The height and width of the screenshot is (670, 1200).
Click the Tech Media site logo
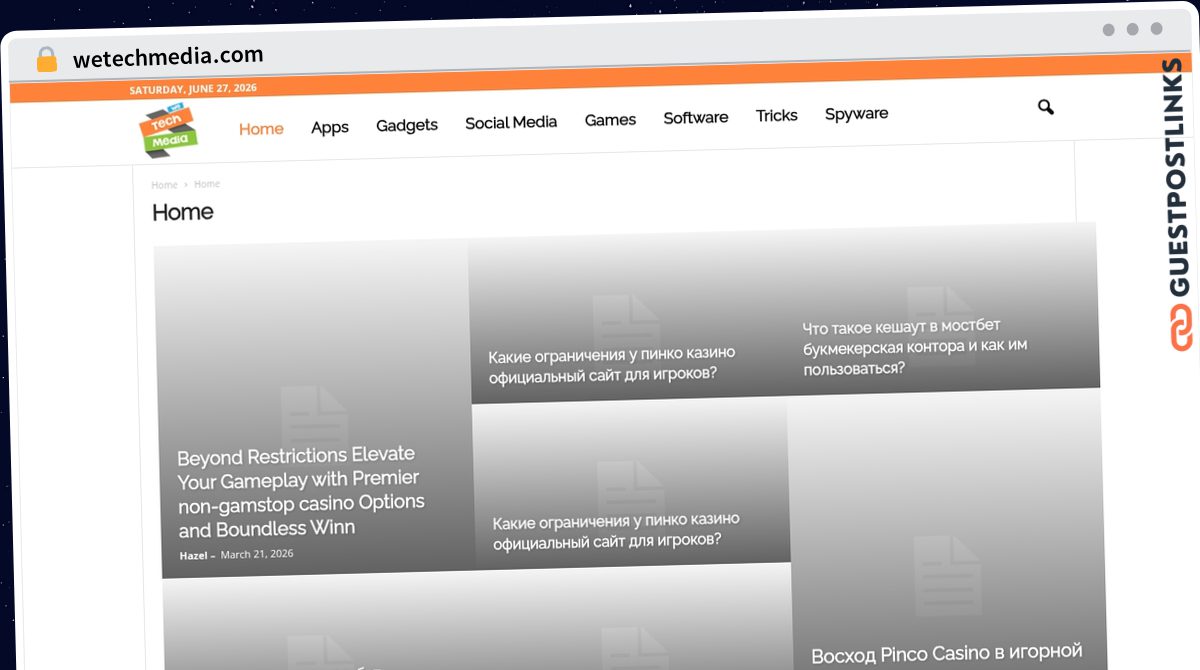pyautogui.click(x=169, y=131)
